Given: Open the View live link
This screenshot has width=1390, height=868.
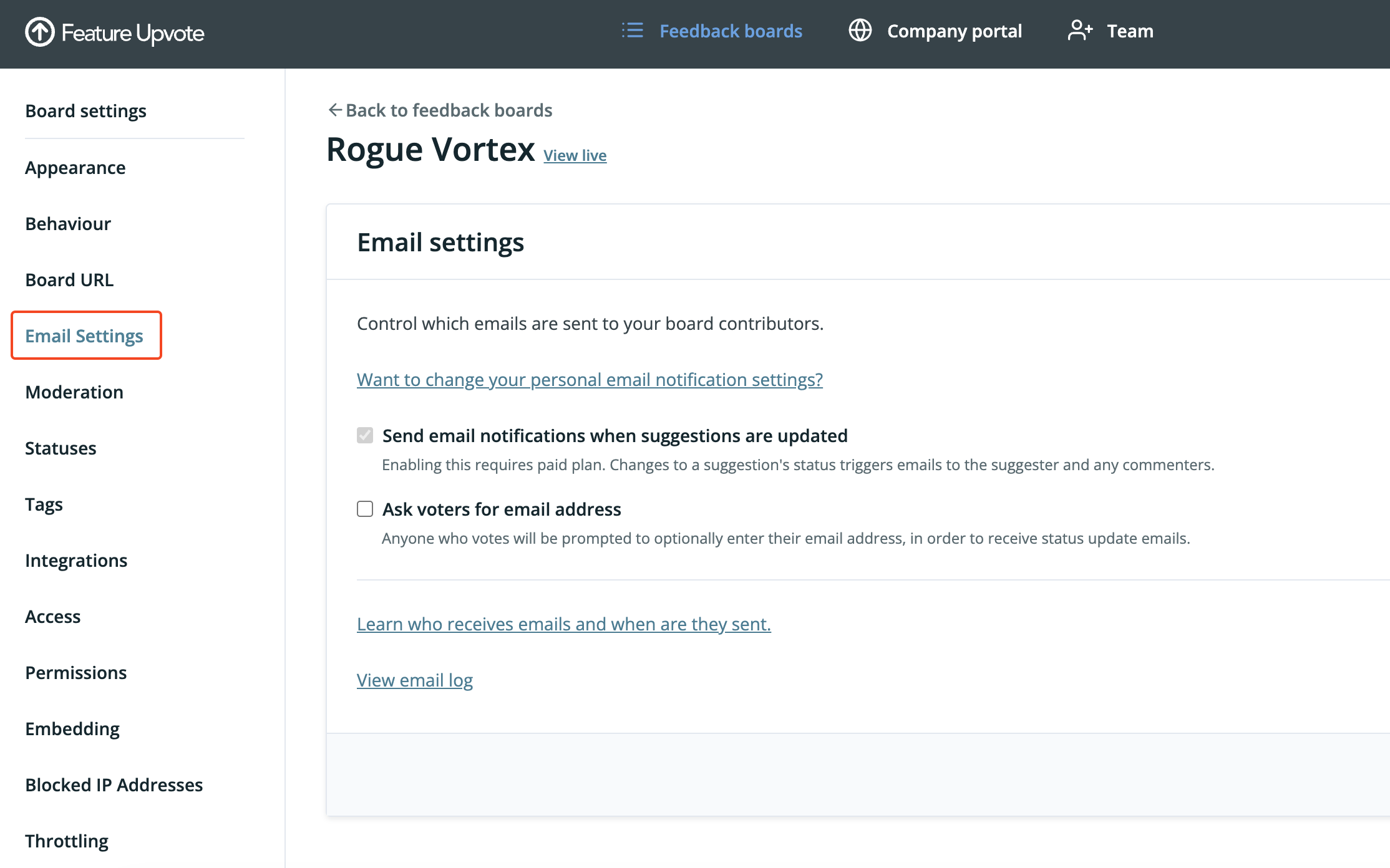Looking at the screenshot, I should [575, 155].
